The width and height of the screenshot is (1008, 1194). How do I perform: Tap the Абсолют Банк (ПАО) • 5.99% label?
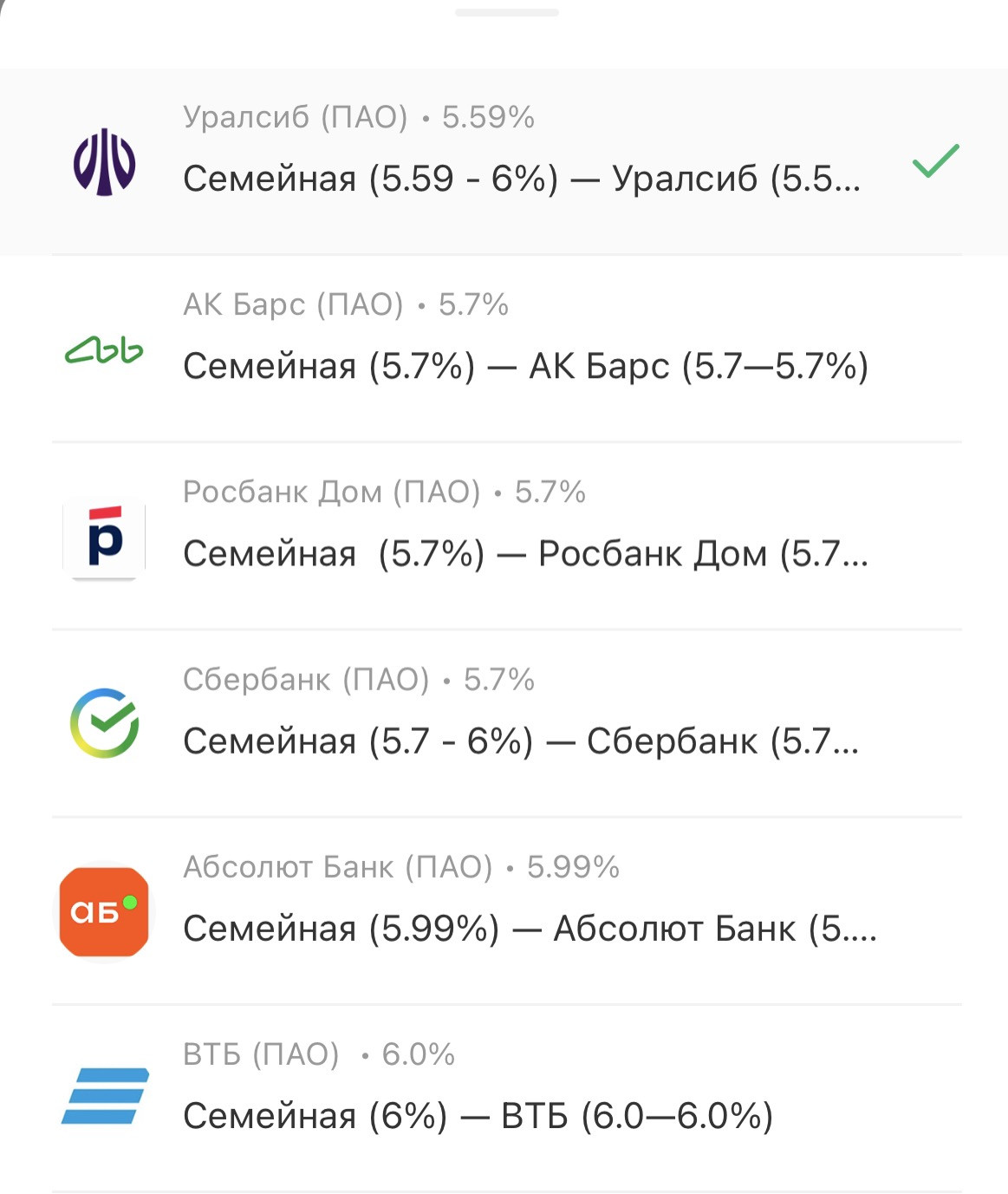click(x=400, y=866)
